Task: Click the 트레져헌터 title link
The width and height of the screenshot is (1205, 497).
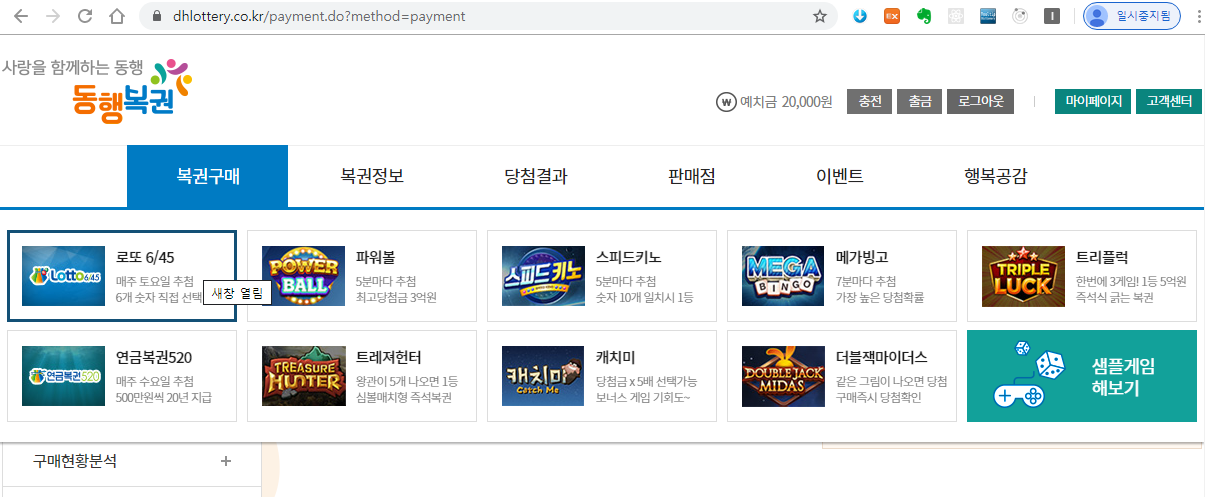Action: click(388, 357)
